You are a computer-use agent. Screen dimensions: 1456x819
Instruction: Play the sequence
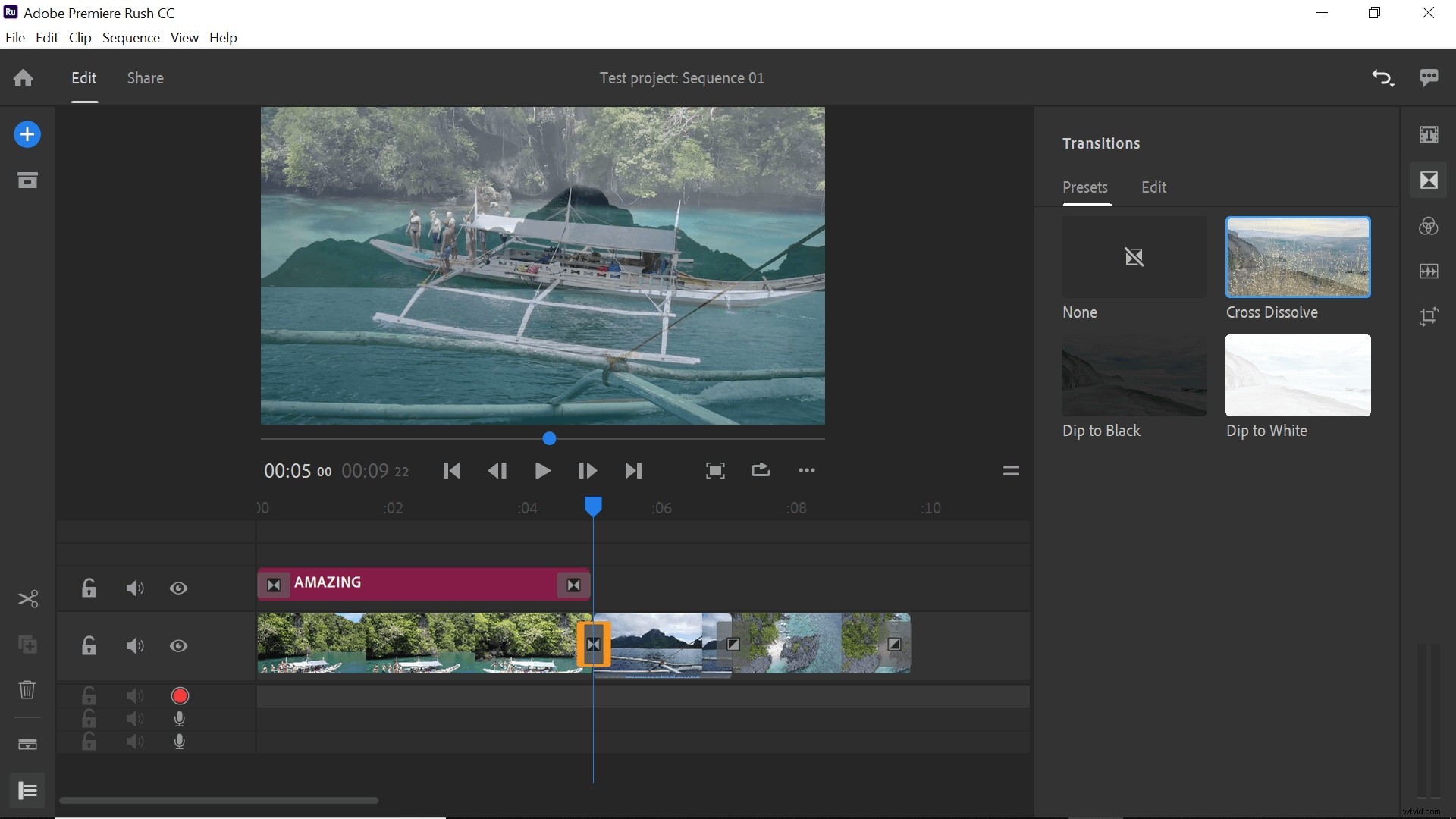pyautogui.click(x=542, y=471)
